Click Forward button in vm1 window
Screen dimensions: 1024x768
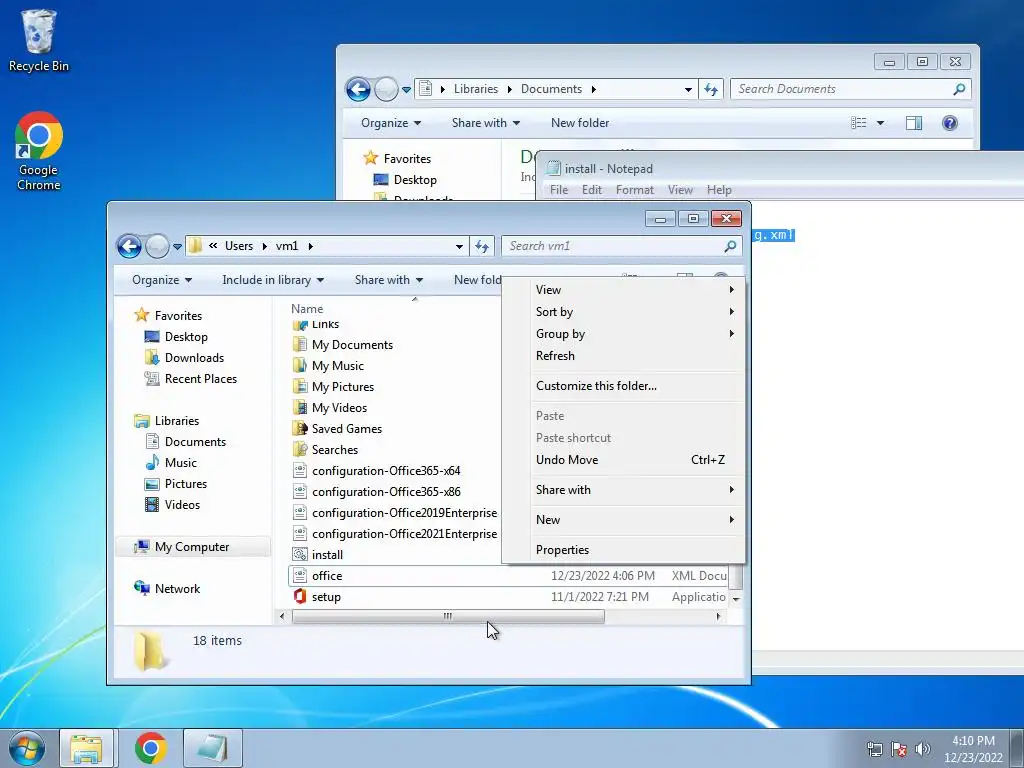point(157,246)
